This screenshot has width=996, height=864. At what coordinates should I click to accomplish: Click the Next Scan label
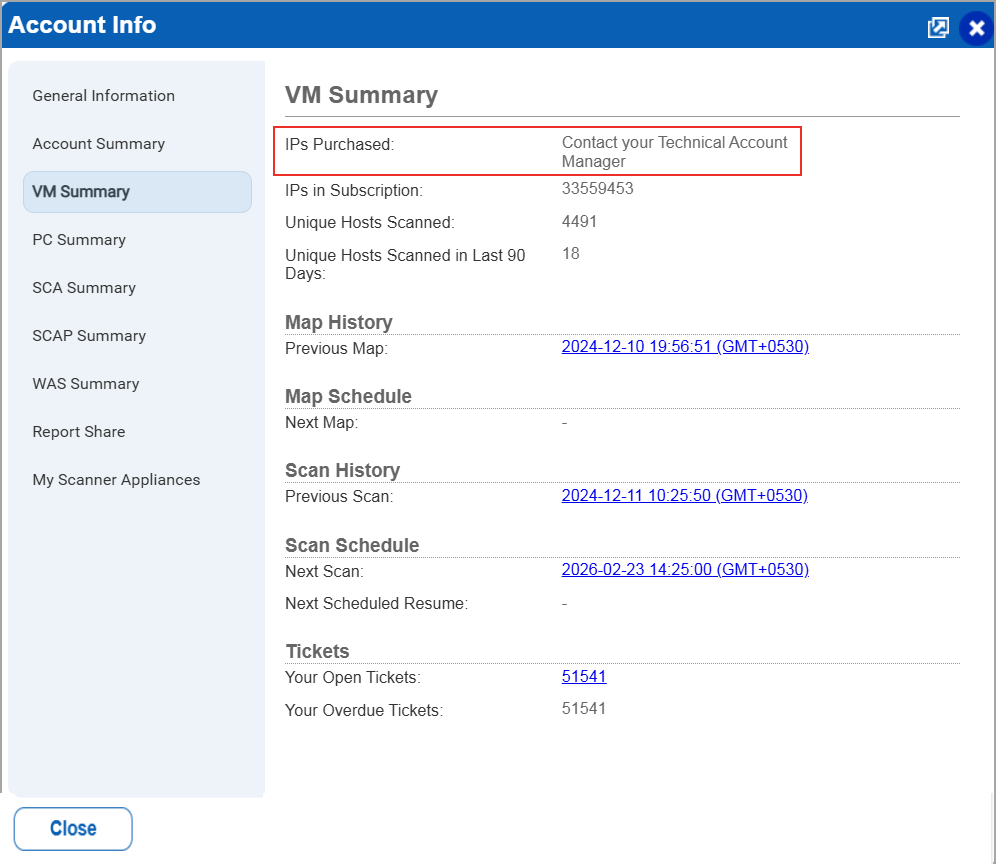click(x=324, y=572)
